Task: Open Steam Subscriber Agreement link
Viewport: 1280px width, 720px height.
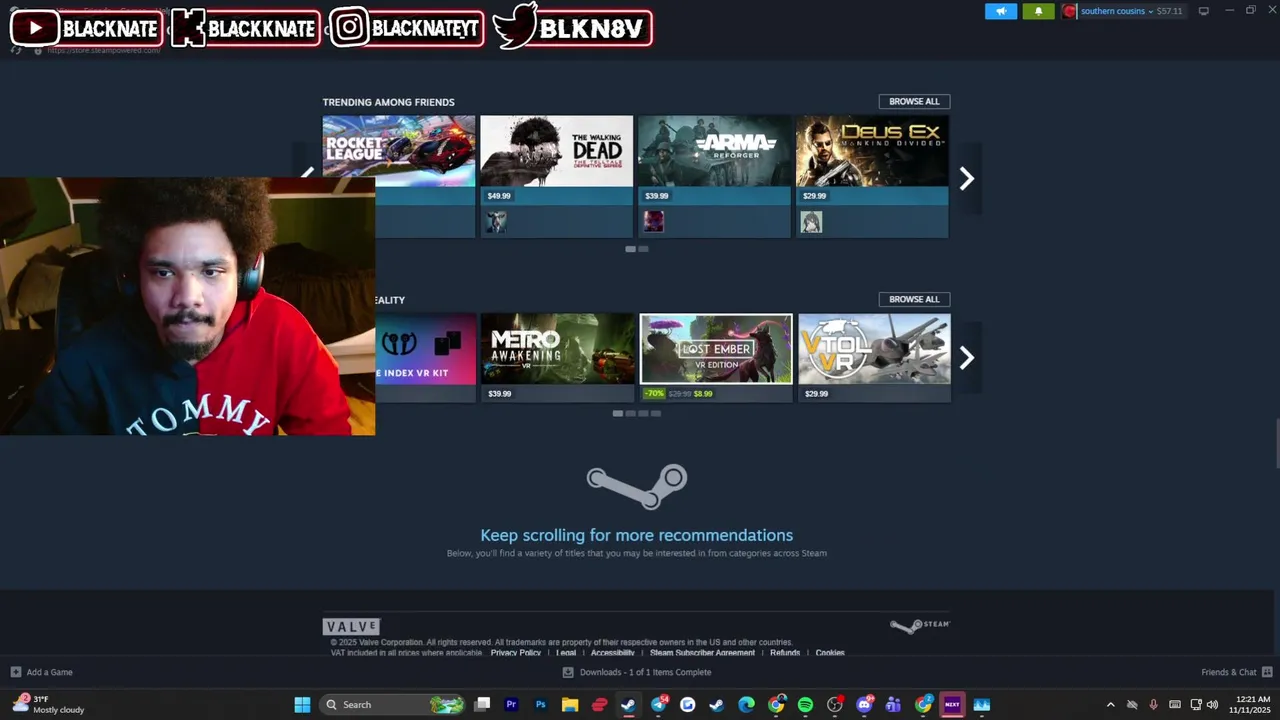Action: pyautogui.click(x=702, y=653)
